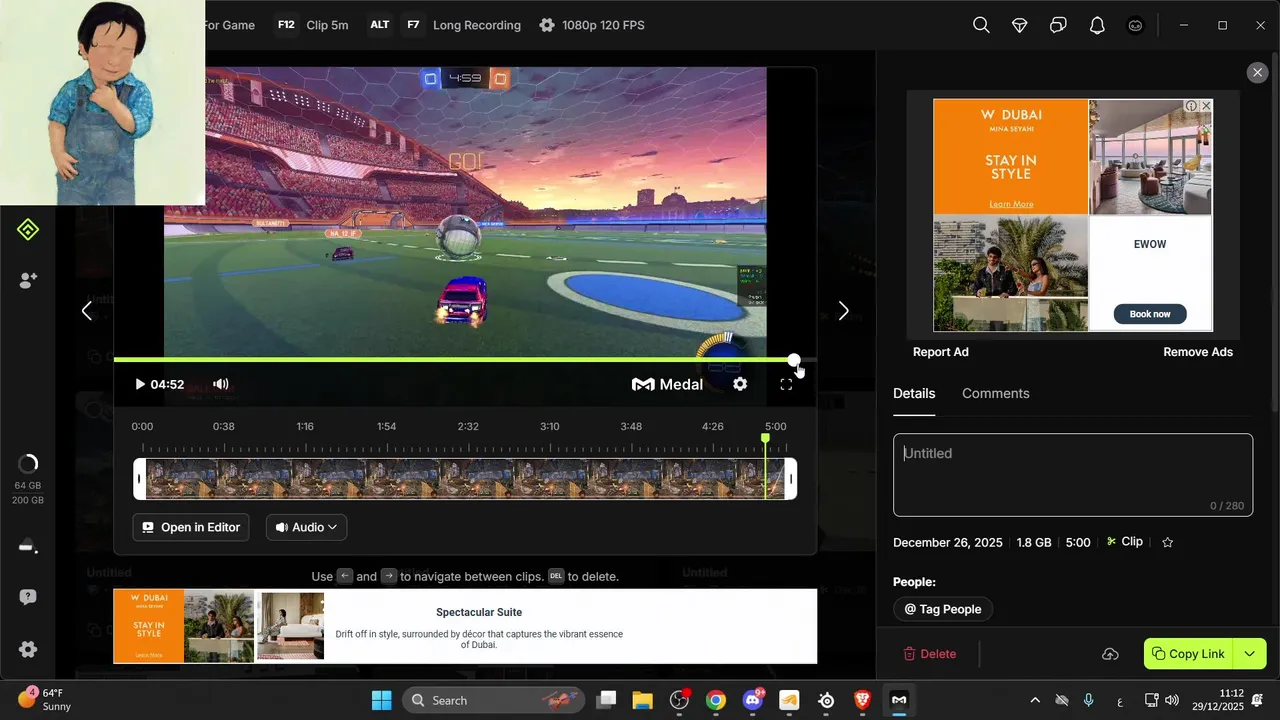
Task: Open Windows Start menu
Action: [x=382, y=700]
